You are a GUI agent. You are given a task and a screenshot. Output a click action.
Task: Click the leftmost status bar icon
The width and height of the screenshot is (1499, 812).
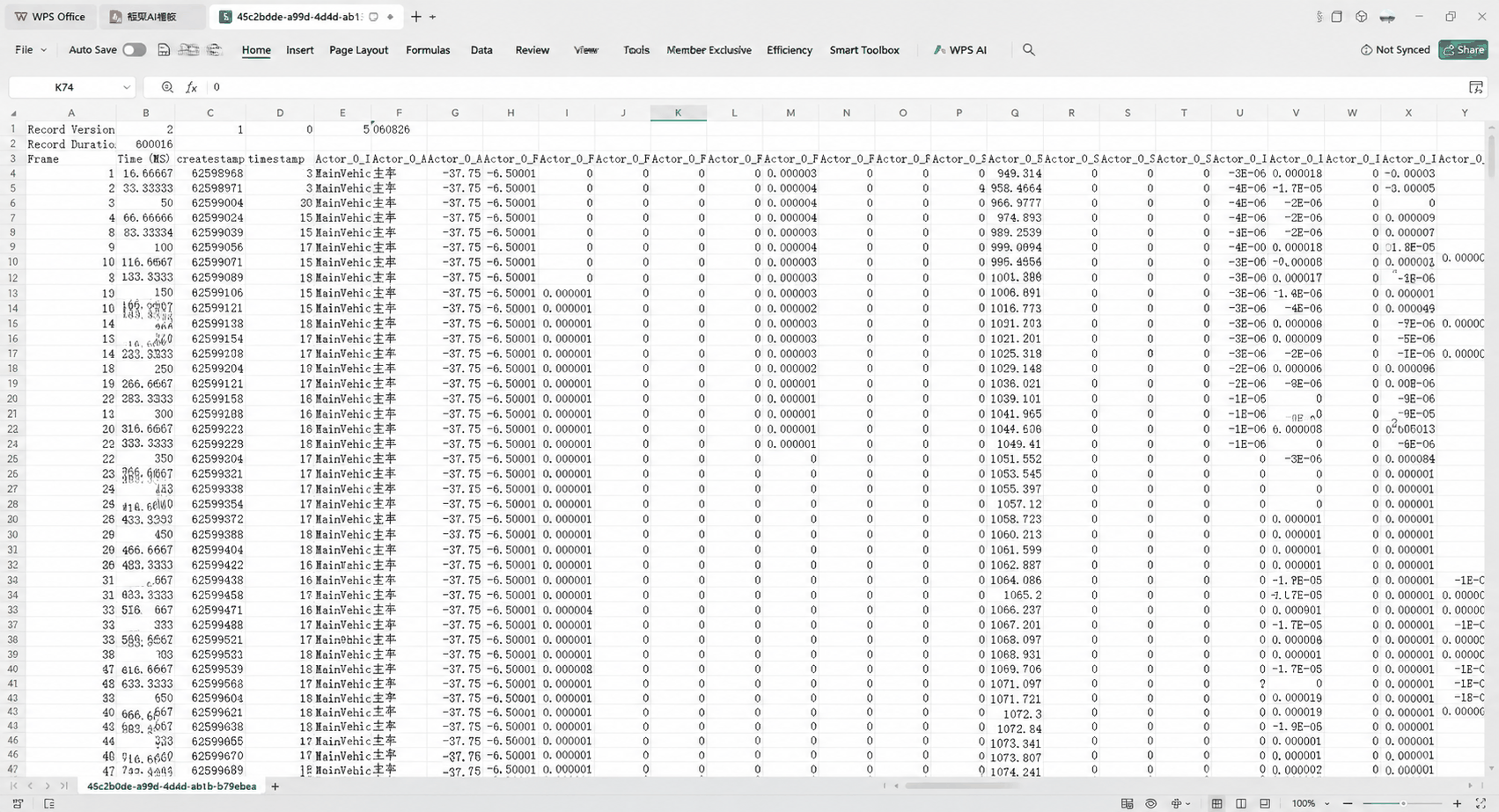pos(18,803)
